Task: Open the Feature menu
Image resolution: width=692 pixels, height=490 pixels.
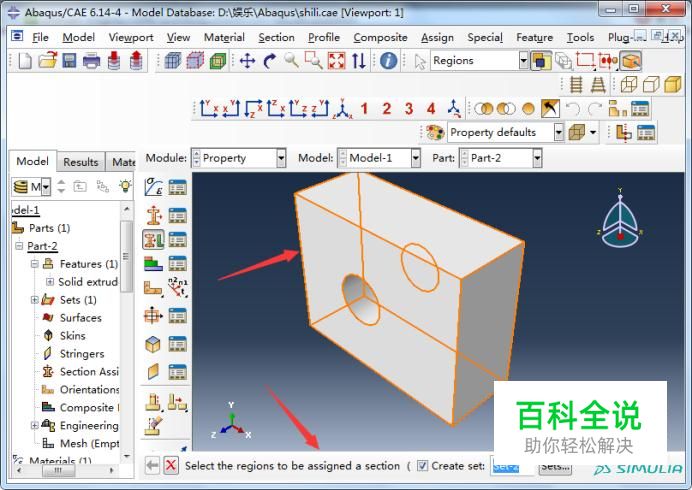Action: tap(534, 38)
